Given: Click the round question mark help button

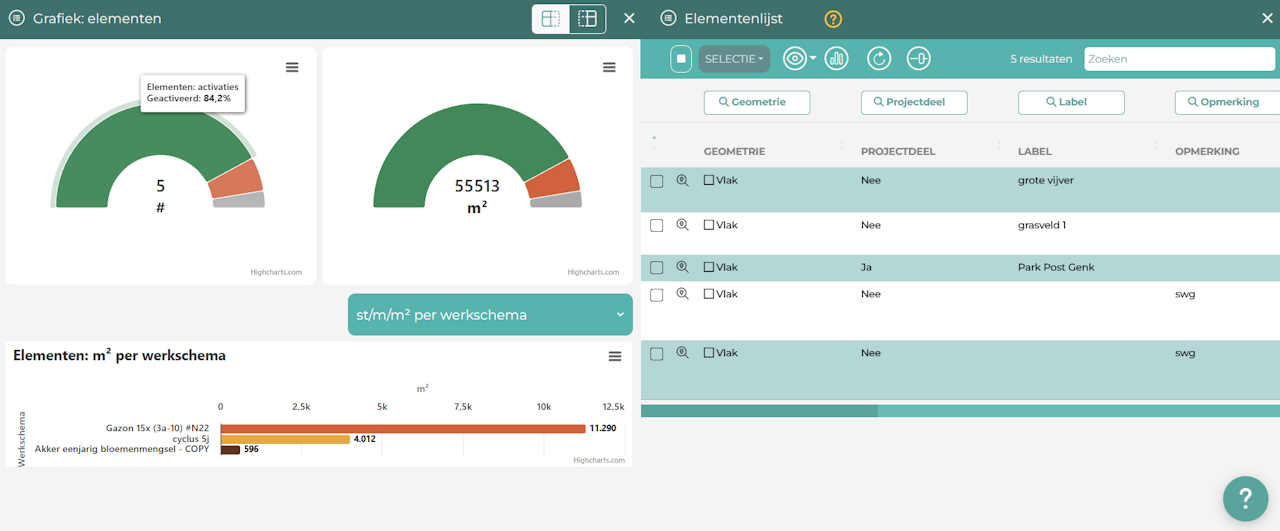Looking at the screenshot, I should tap(1246, 497).
